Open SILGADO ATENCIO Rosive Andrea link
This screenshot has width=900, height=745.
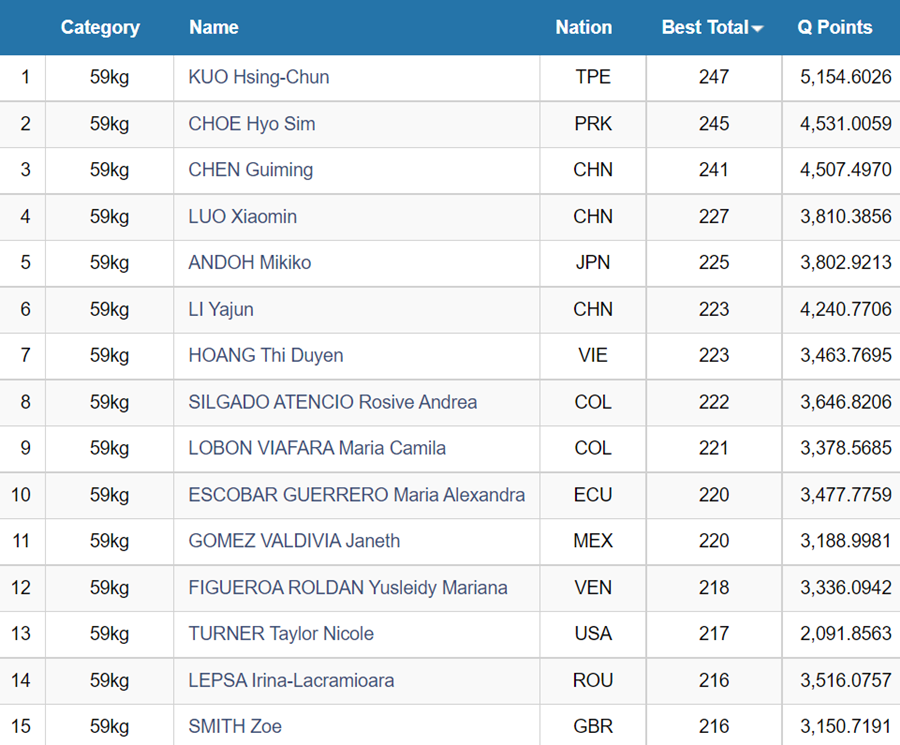point(333,402)
